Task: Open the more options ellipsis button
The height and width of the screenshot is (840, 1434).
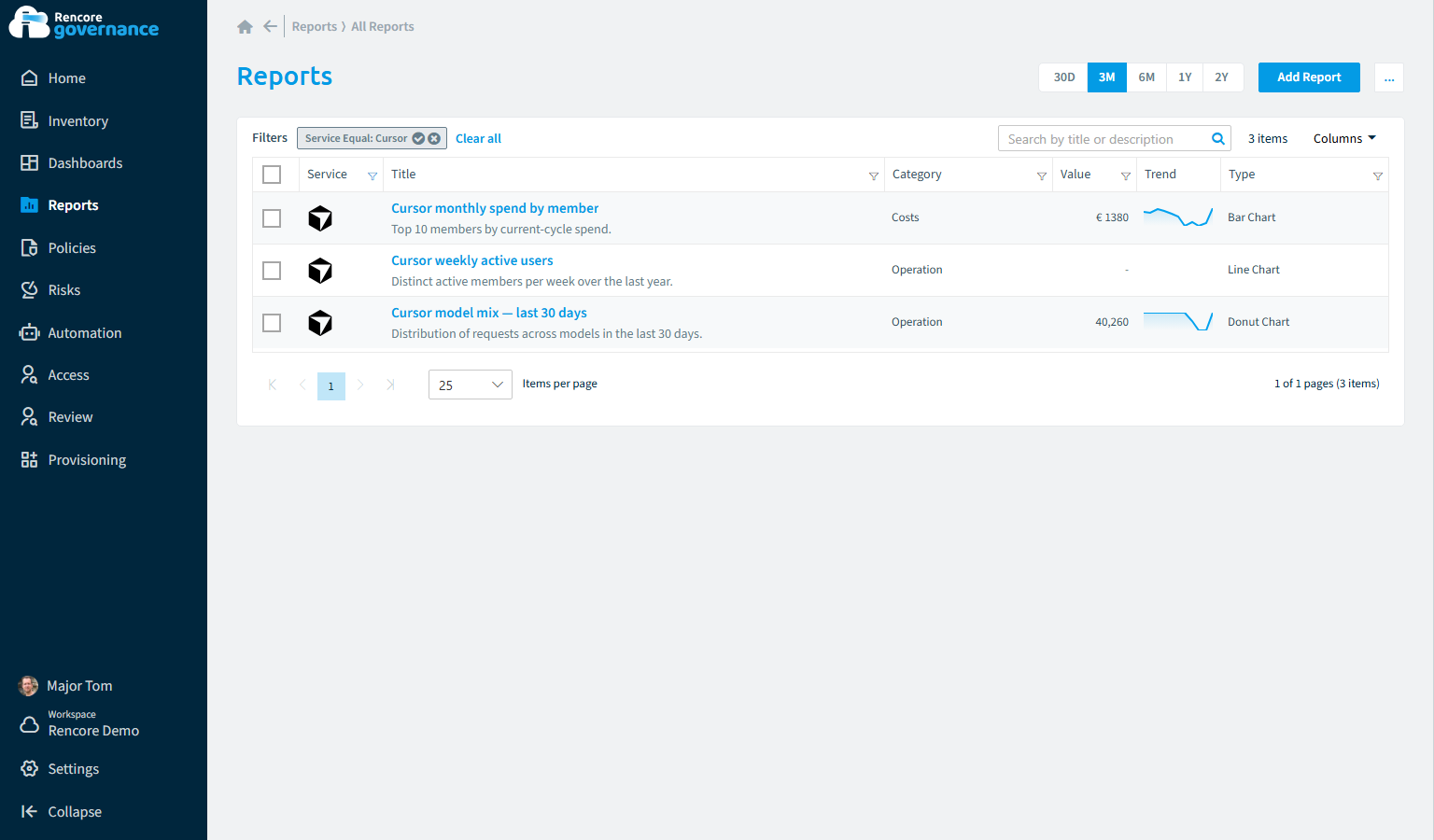Action: [1389, 77]
